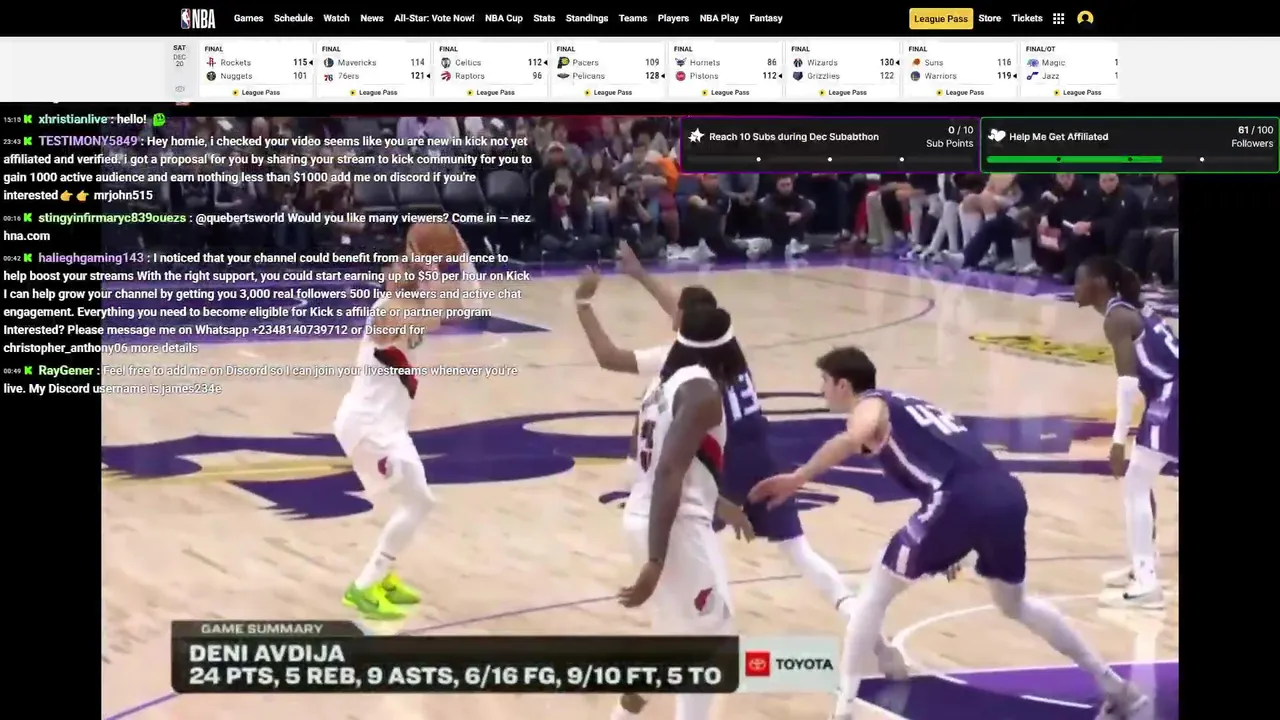Open the user profile icon
The height and width of the screenshot is (720, 1280).
click(1085, 18)
